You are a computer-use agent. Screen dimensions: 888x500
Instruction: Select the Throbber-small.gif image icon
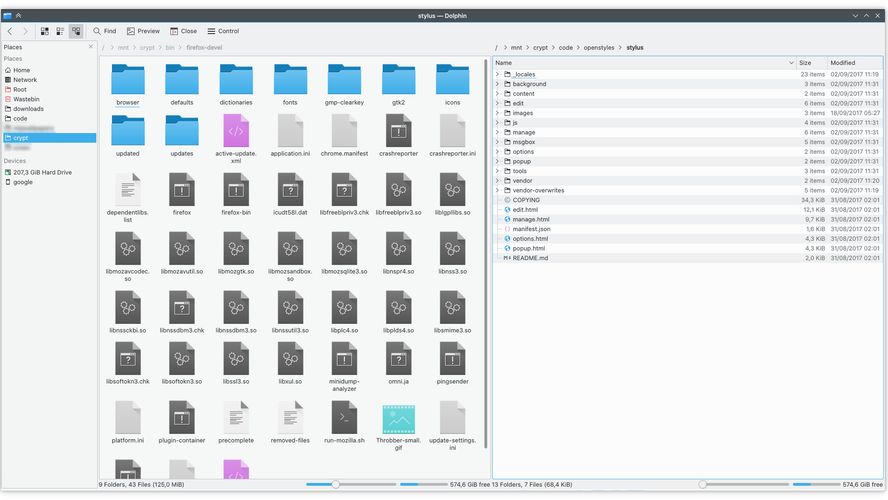coord(399,420)
